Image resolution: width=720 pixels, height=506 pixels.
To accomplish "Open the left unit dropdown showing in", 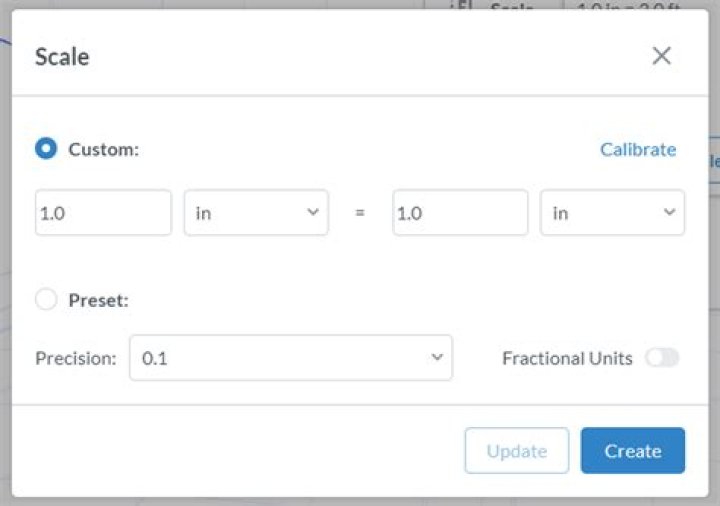I will tap(255, 213).
